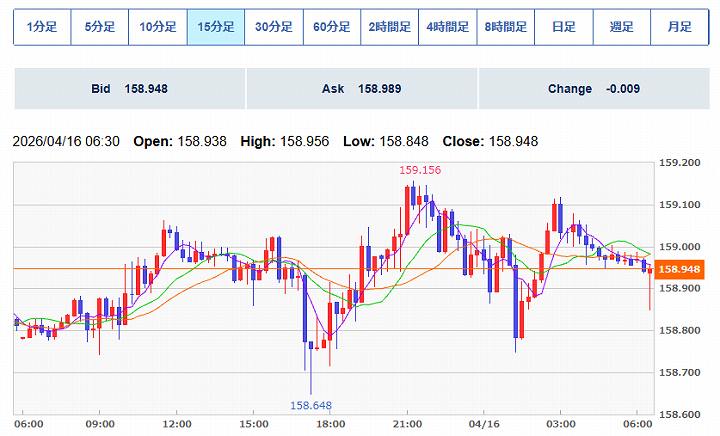Click the 159.156 high price label
The image size is (720, 436).
click(420, 170)
